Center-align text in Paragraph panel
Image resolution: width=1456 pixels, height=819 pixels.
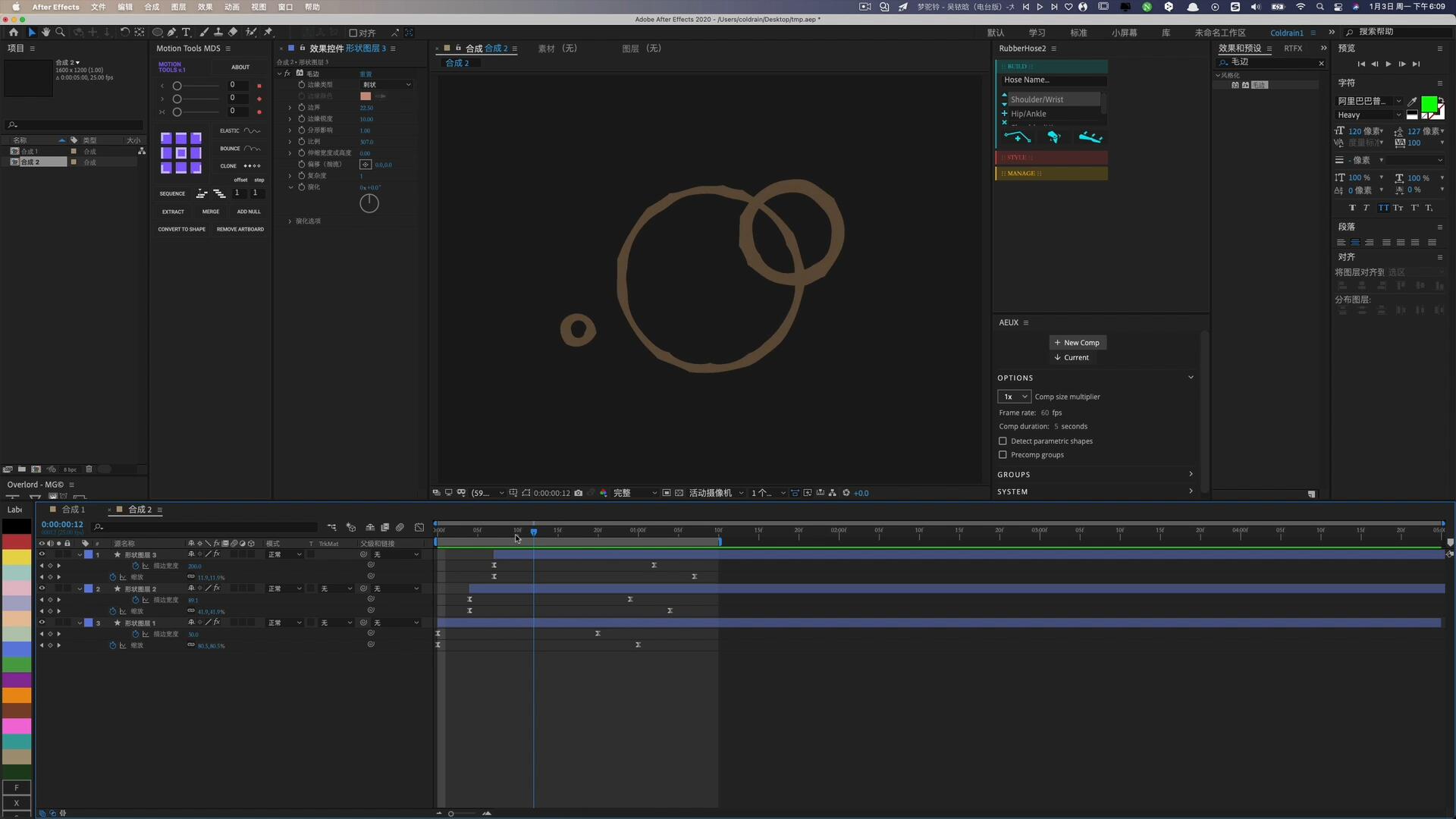coord(1355,243)
